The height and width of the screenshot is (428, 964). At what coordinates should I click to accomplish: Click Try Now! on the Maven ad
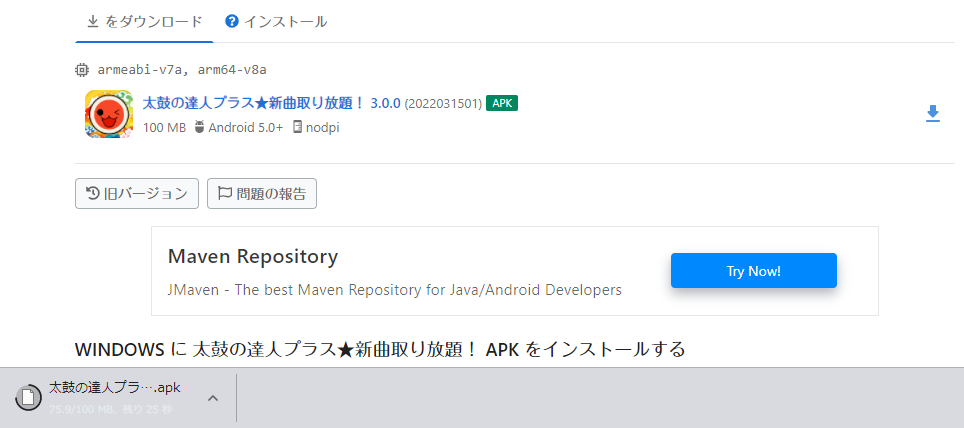click(x=754, y=271)
